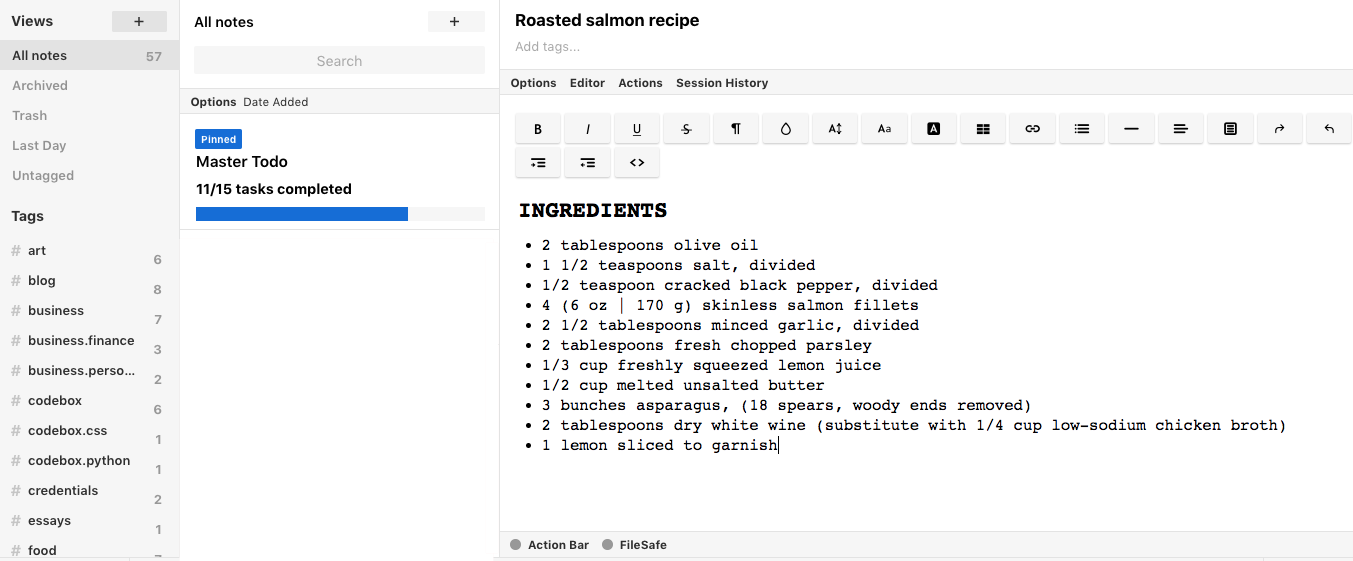
Task: Insert a hyperlink
Action: 1032,129
